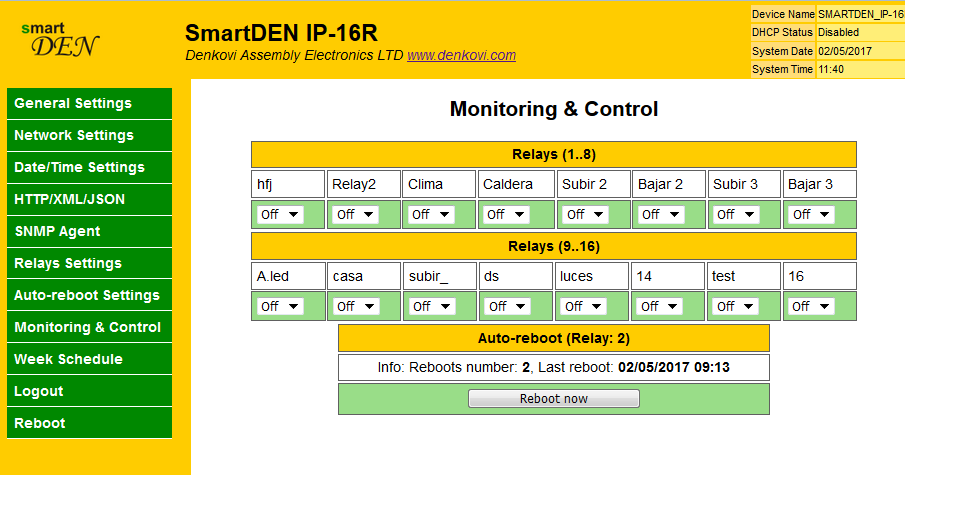
Task: Expand subir_ relay state dropdown
Action: coord(432,307)
